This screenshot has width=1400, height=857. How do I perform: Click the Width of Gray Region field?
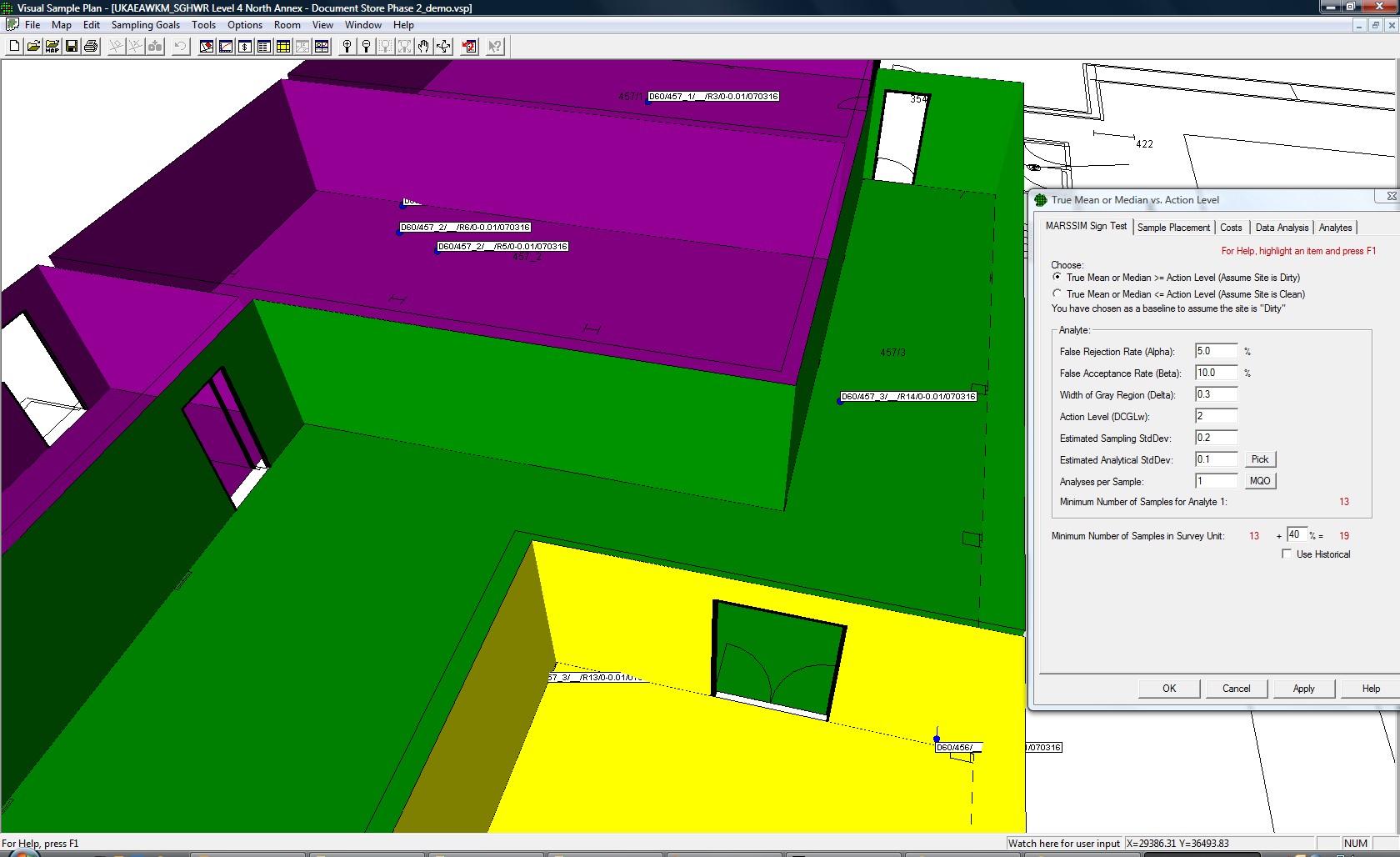coord(1217,394)
